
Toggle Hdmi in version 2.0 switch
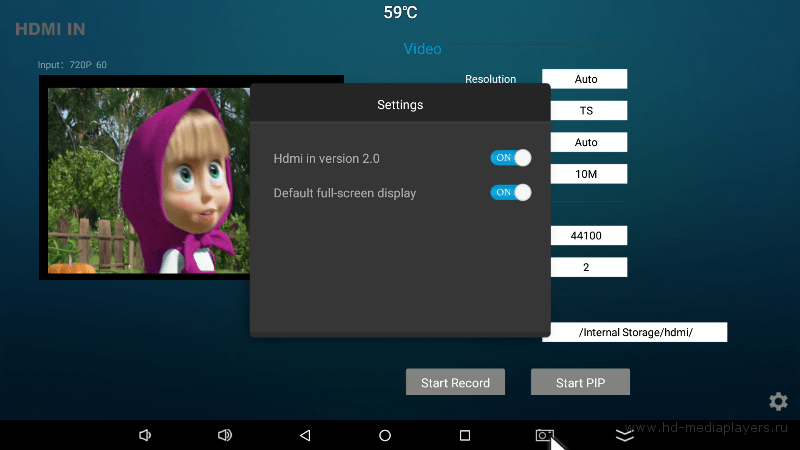pyautogui.click(x=511, y=158)
